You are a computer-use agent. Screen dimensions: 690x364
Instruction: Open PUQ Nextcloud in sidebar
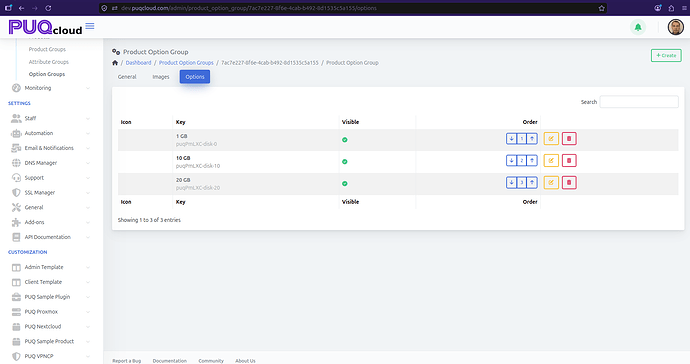[x=43, y=327]
